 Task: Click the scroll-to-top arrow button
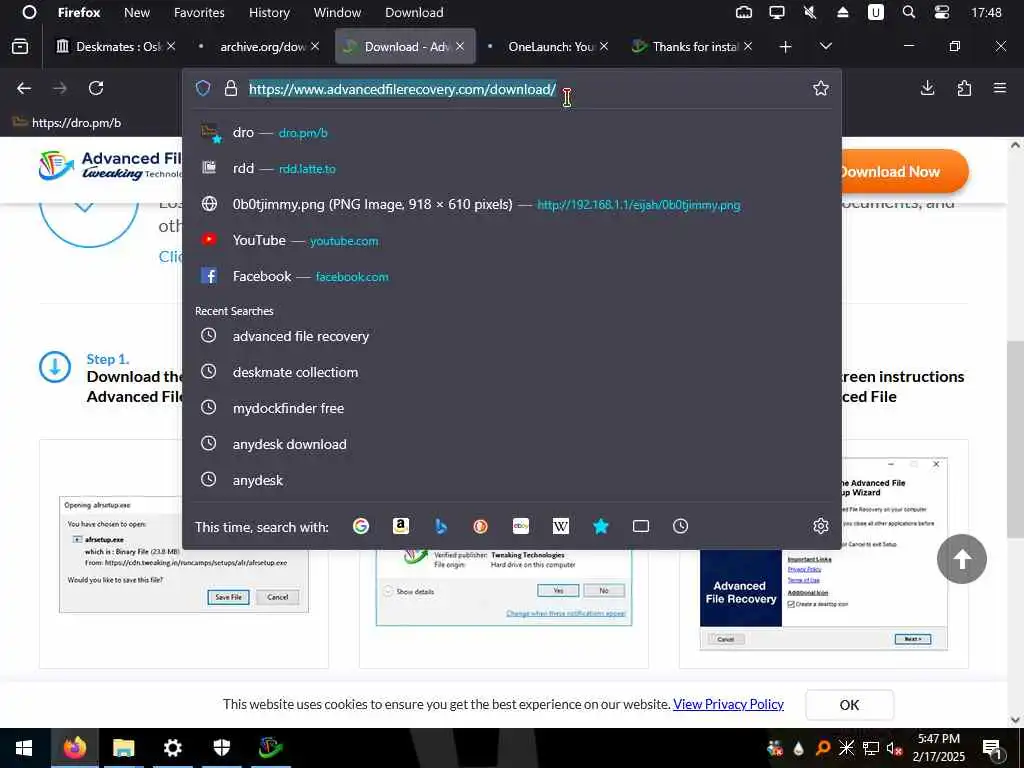coord(961,559)
